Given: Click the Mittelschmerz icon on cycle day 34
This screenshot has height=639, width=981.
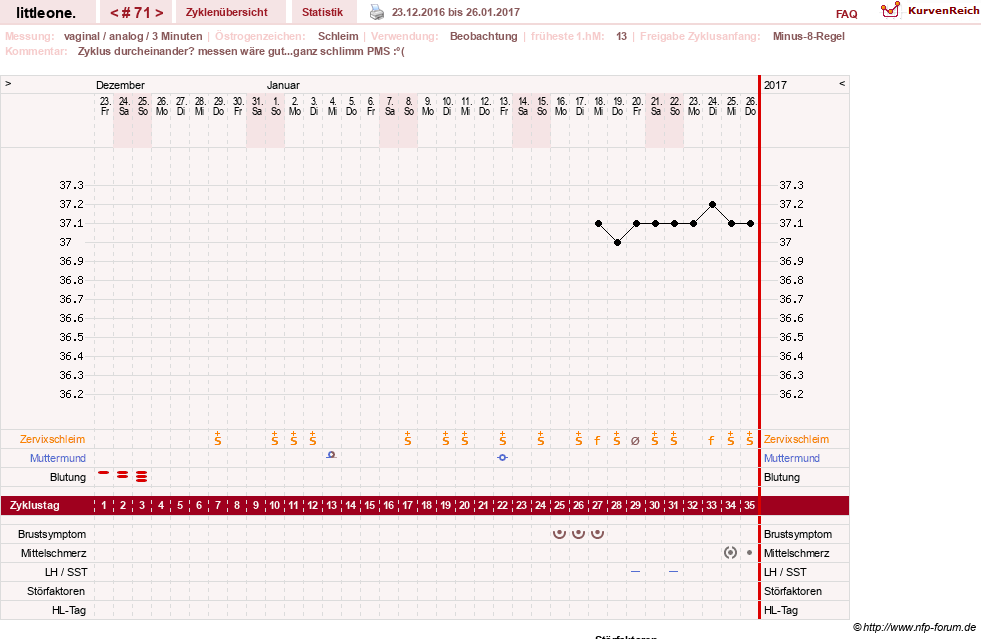Looking at the screenshot, I should click(730, 553).
